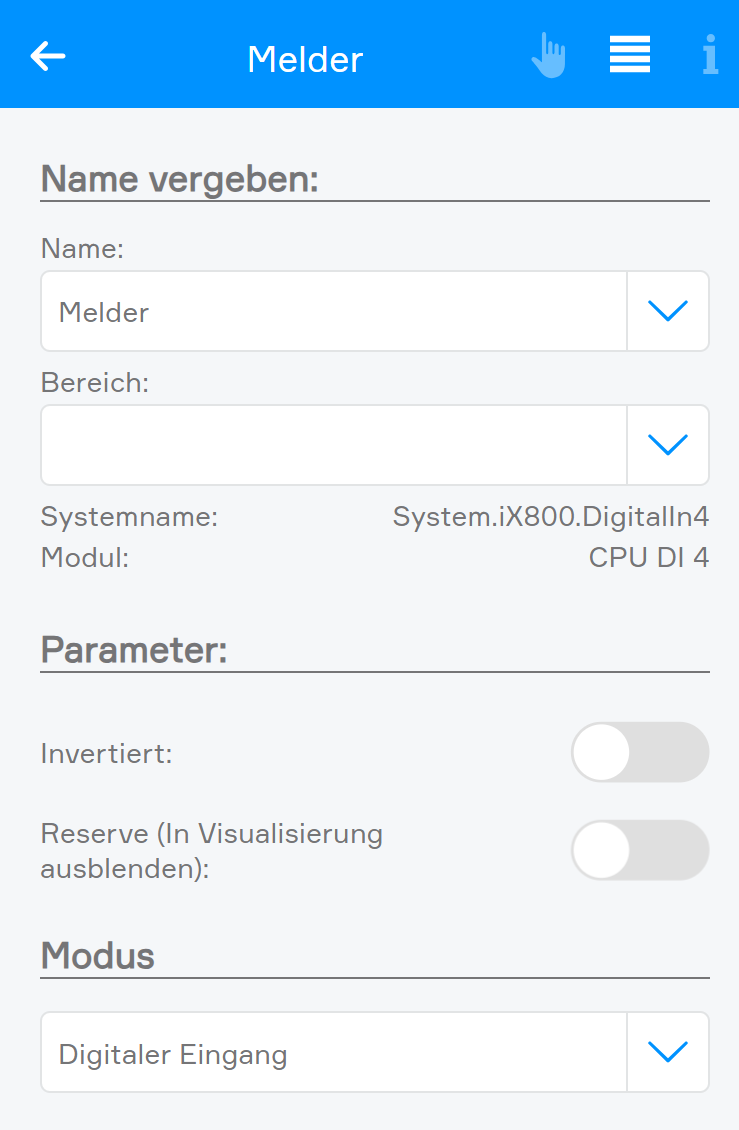Expand the Name dropdown chevron
Screen dimensions: 739x1130
[x=668, y=311]
